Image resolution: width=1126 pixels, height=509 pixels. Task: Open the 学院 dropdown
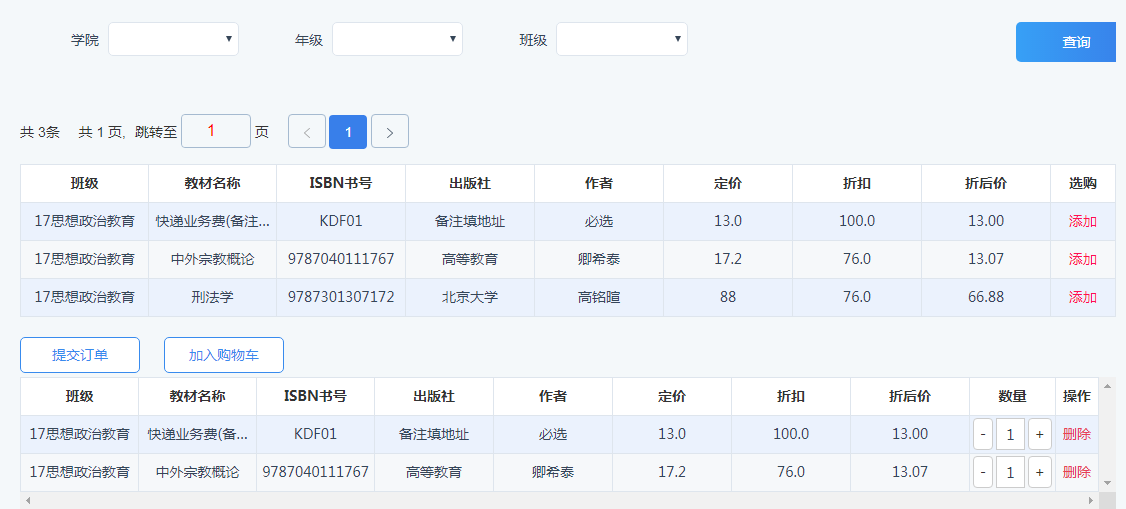click(x=173, y=39)
